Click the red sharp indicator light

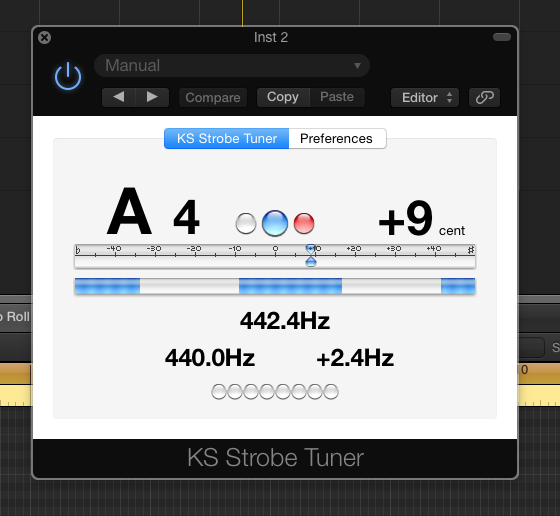point(304,224)
